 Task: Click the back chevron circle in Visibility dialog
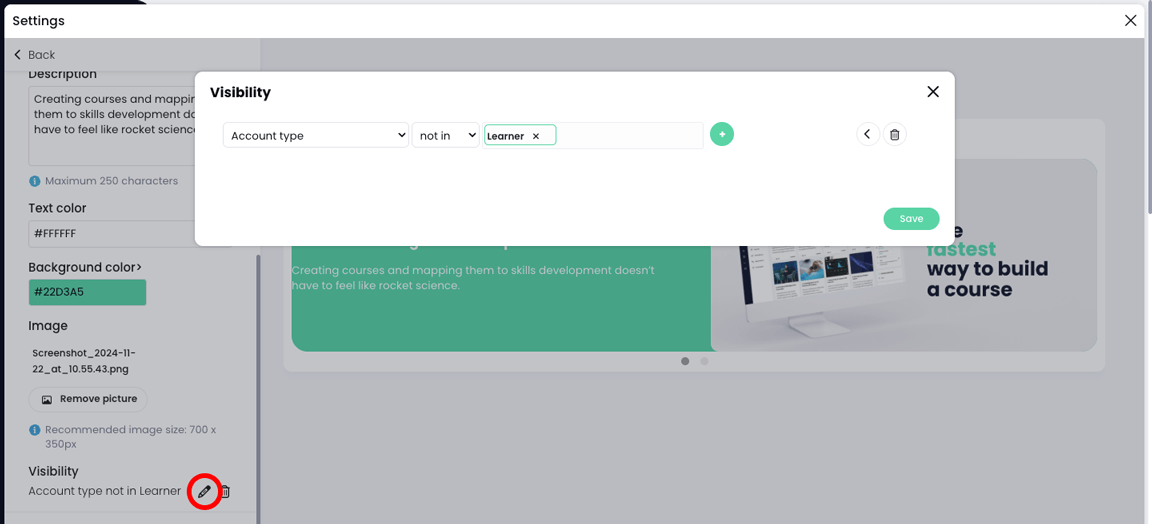(868, 134)
